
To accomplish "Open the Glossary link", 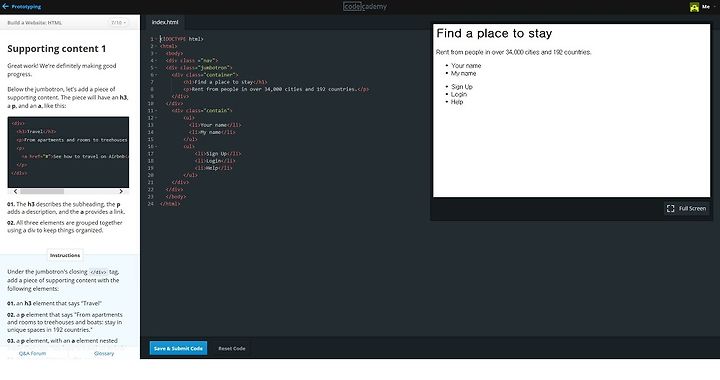I will pyautogui.click(x=104, y=353).
